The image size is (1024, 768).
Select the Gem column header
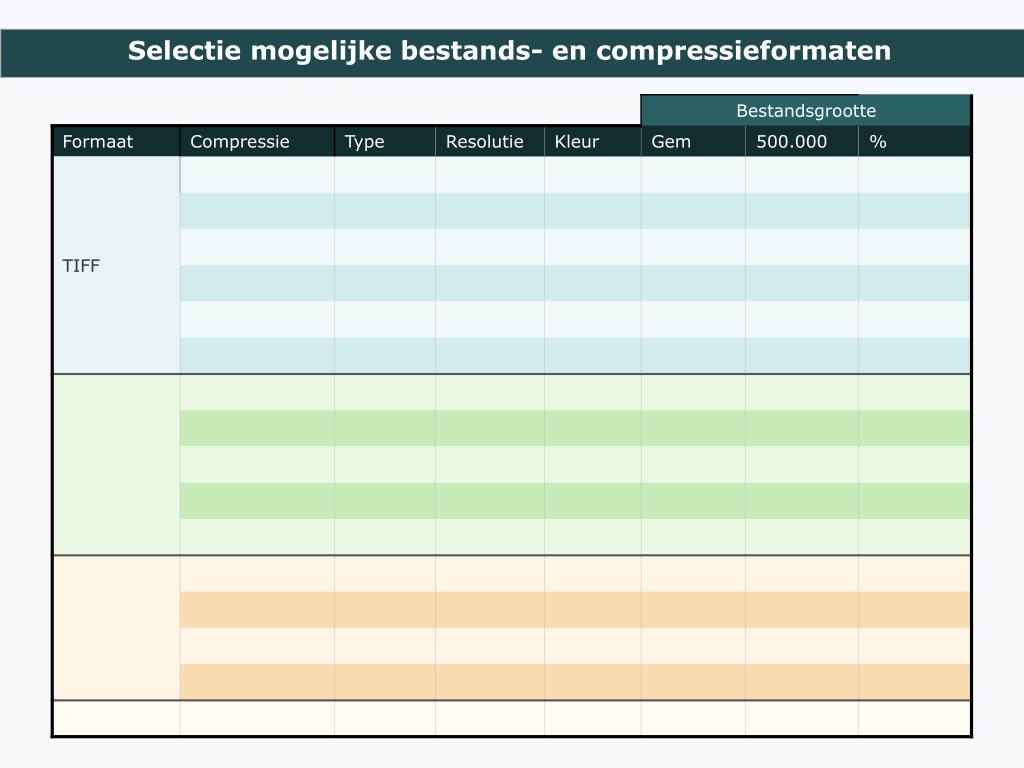tap(693, 141)
